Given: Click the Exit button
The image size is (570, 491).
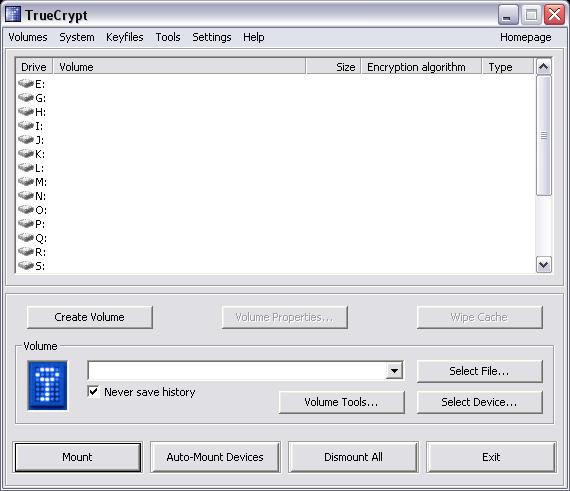Looking at the screenshot, I should coord(491,457).
